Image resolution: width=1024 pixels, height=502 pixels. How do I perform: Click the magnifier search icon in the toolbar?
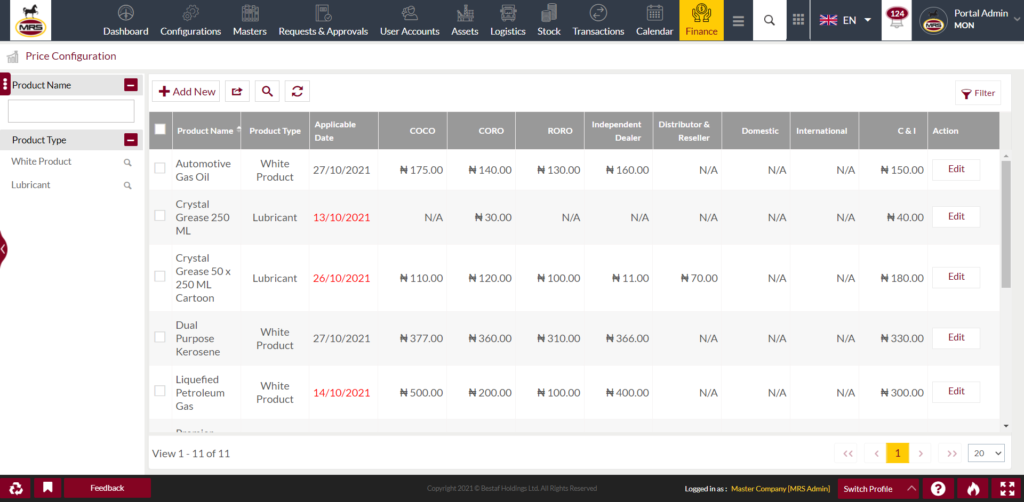[267, 91]
